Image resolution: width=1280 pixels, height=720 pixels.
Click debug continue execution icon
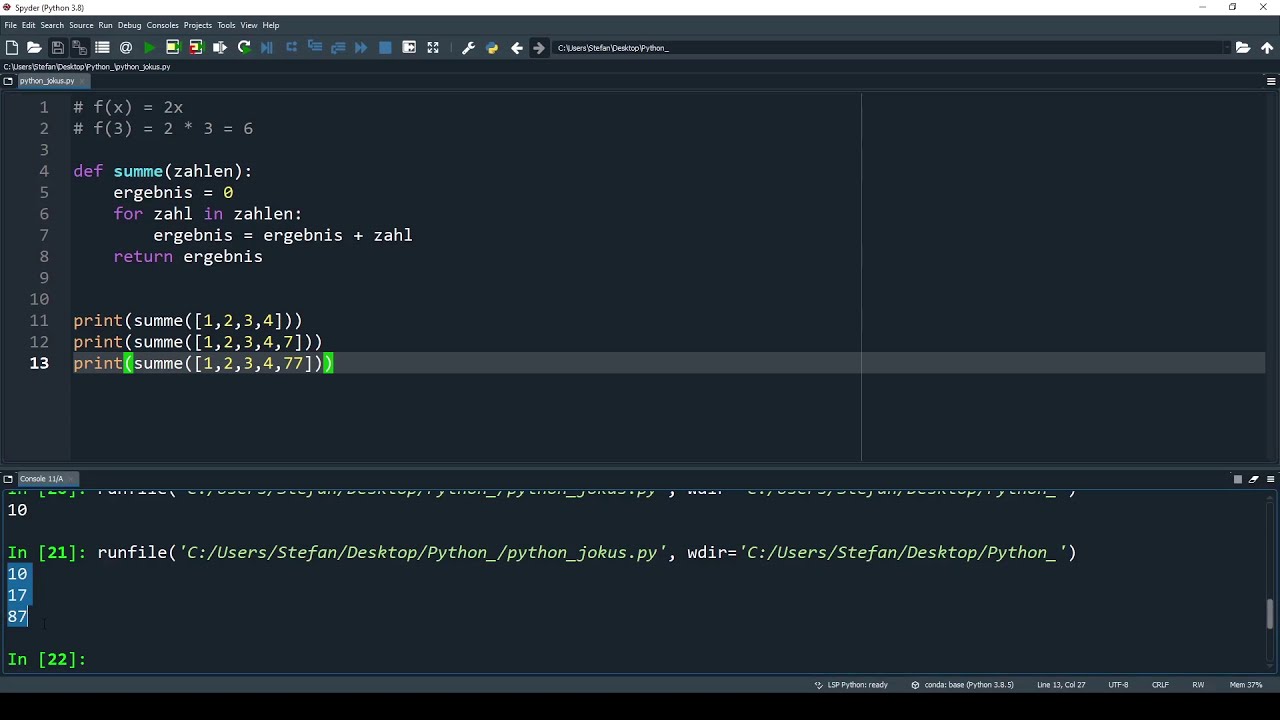tap(361, 47)
